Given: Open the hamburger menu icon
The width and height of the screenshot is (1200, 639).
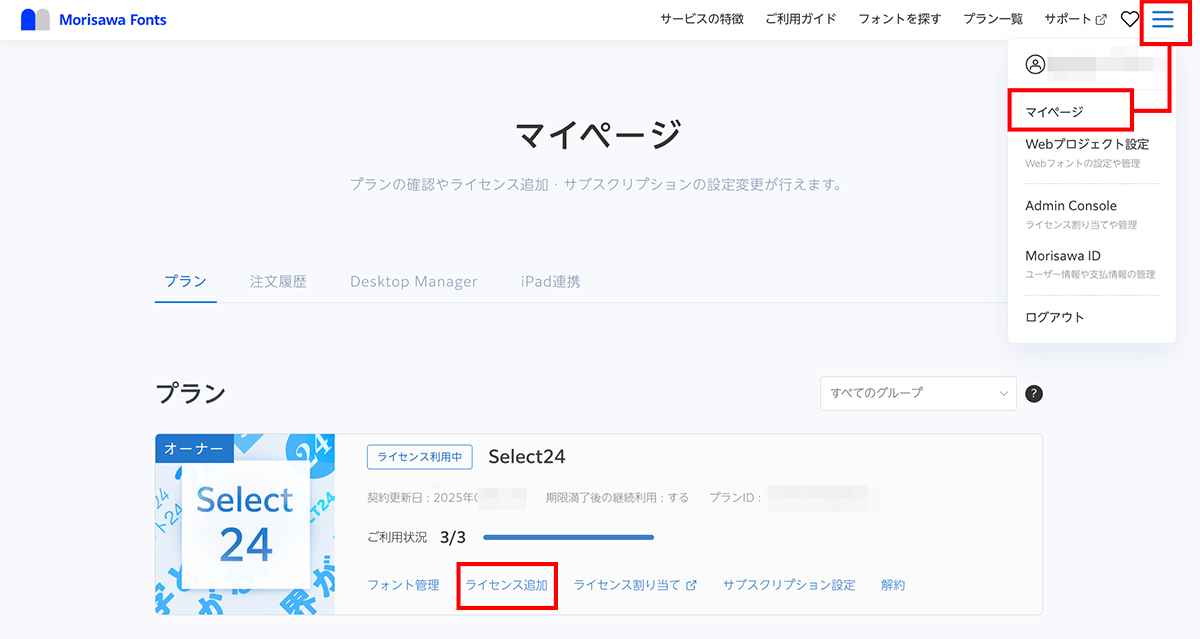Looking at the screenshot, I should point(1163,19).
